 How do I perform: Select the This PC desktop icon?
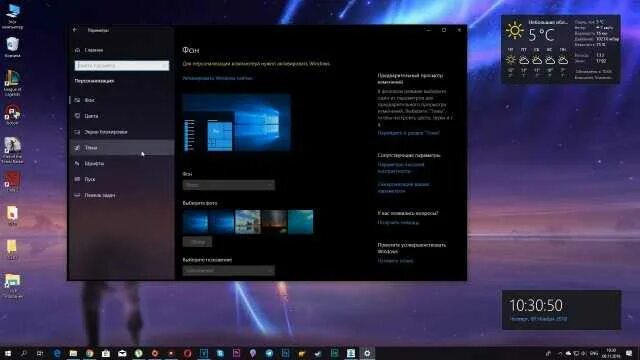12,17
